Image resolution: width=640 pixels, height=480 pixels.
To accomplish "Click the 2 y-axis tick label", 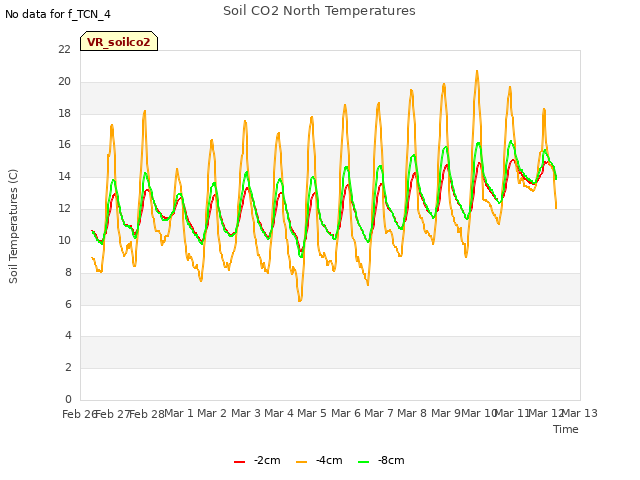I will point(68,367).
